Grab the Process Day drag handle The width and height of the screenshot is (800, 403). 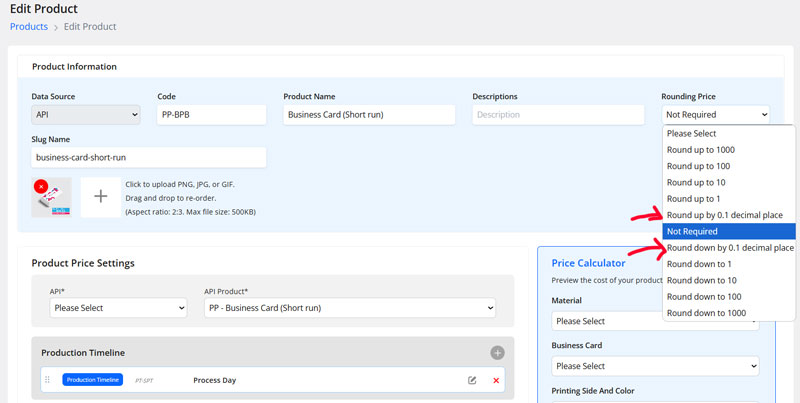(x=47, y=380)
